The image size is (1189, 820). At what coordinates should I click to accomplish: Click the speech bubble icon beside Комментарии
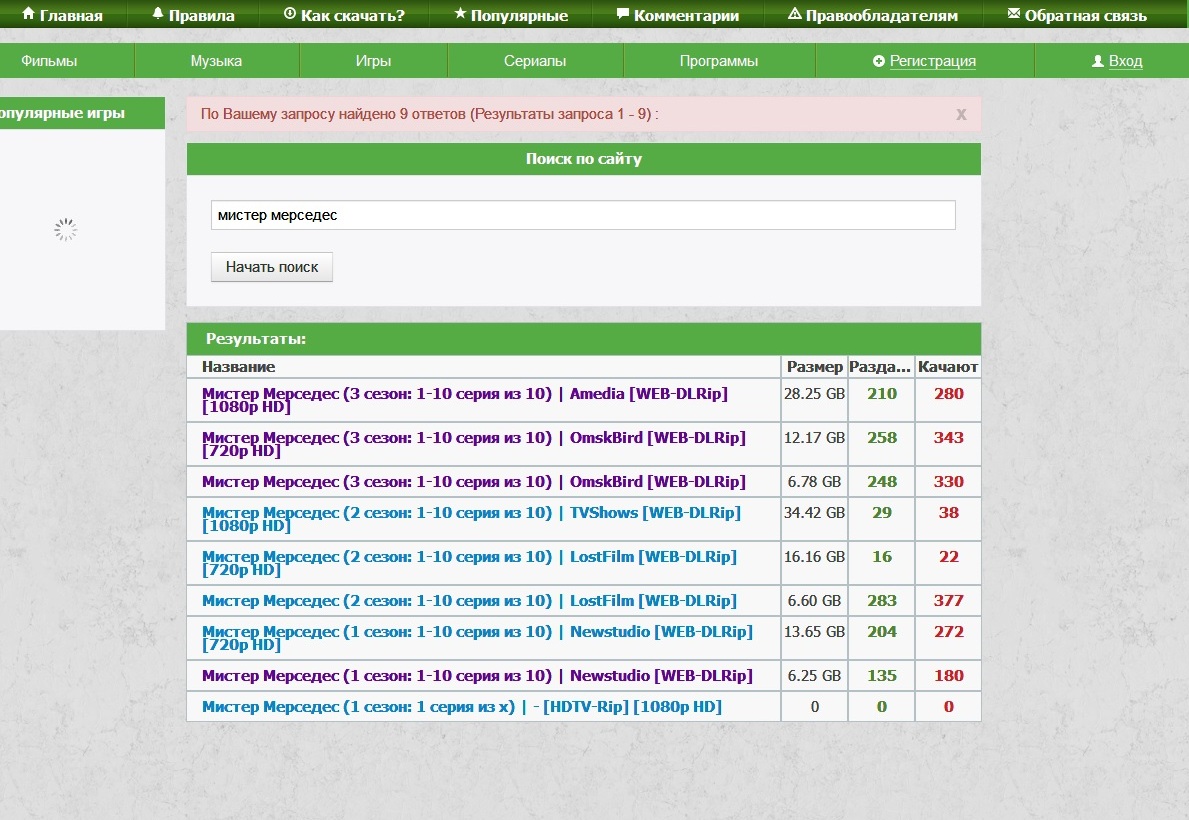tap(623, 15)
